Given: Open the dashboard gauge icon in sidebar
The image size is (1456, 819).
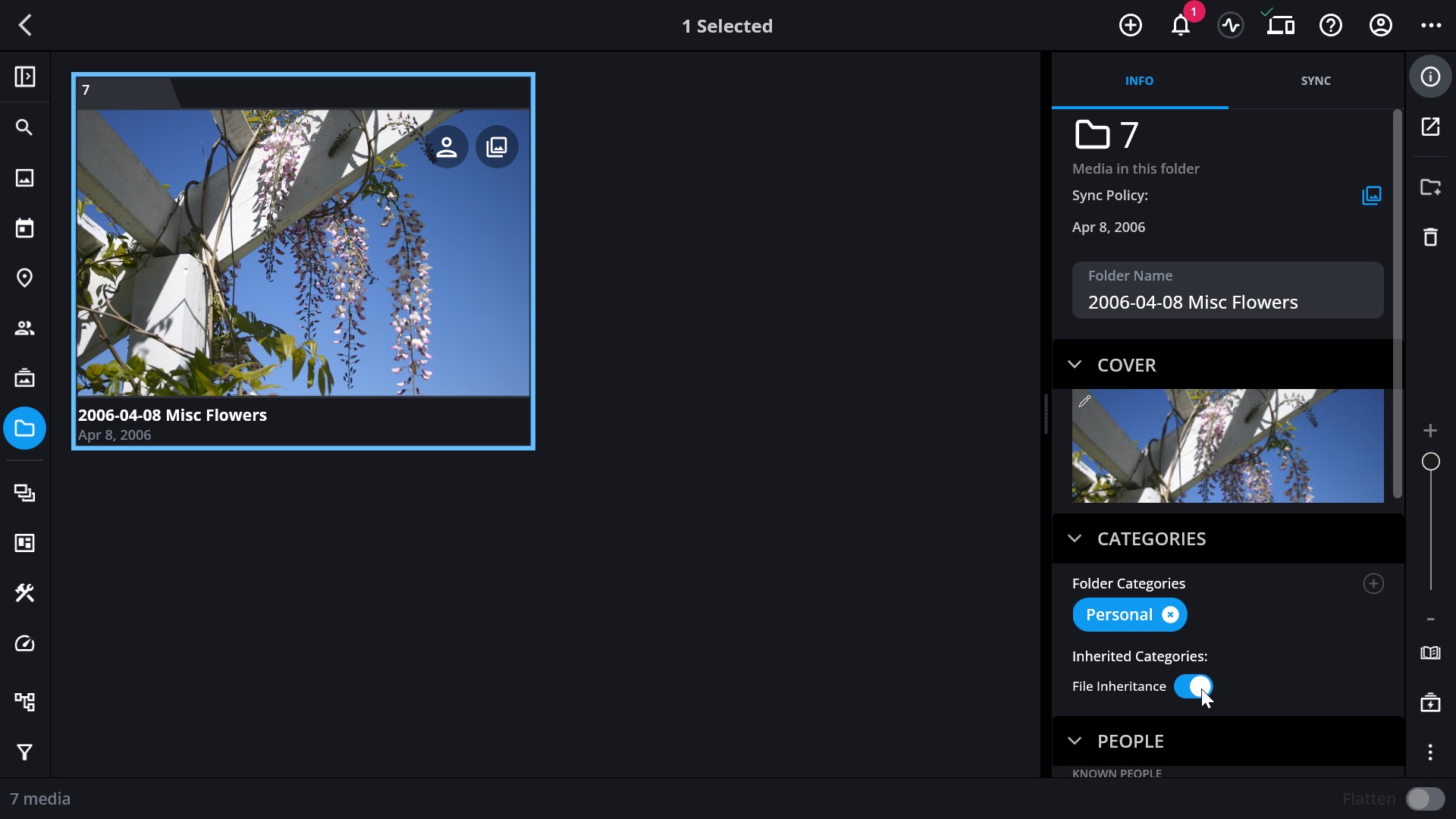Looking at the screenshot, I should (25, 644).
